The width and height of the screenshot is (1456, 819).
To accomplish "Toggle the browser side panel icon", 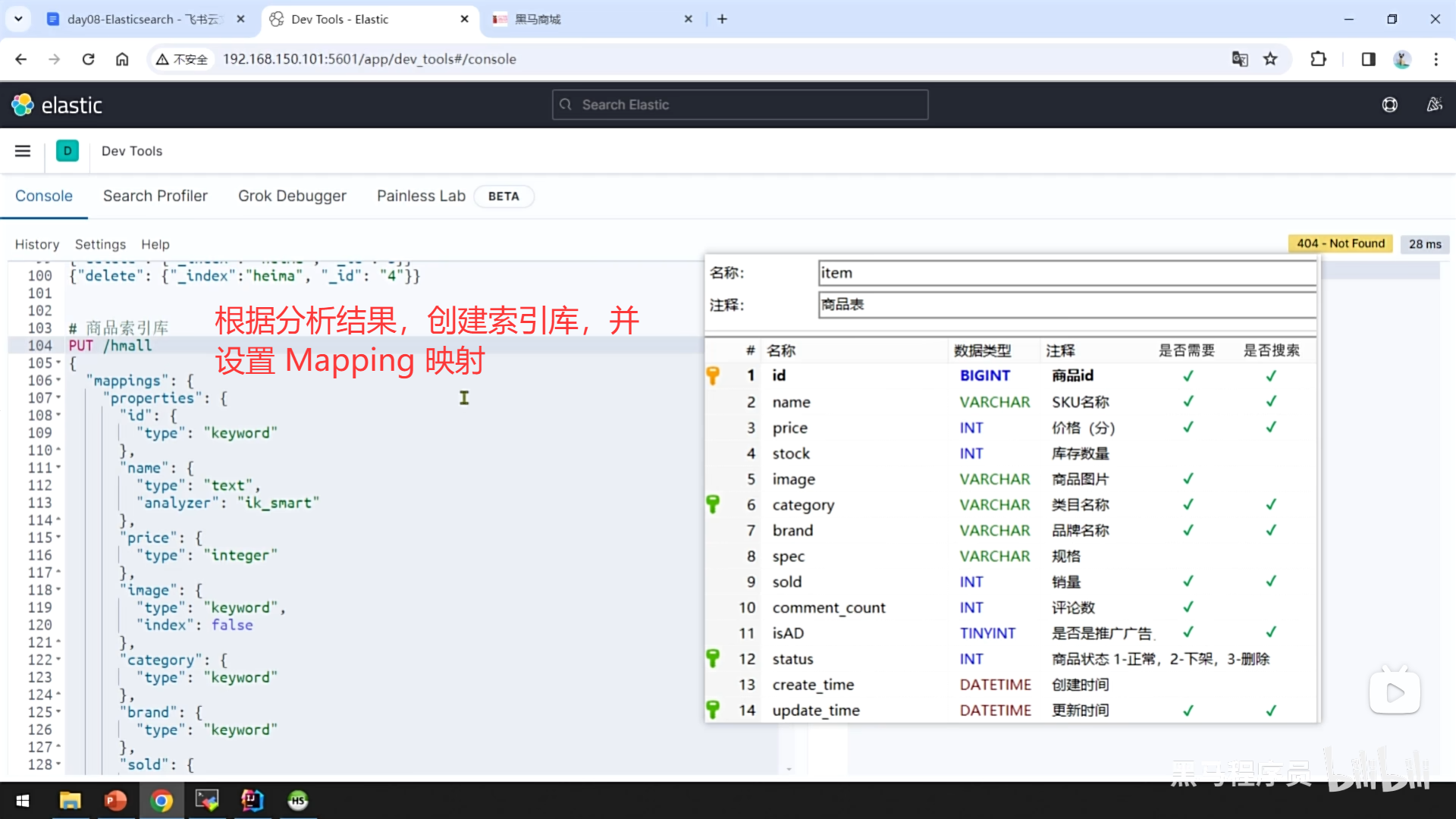I will (x=1368, y=59).
